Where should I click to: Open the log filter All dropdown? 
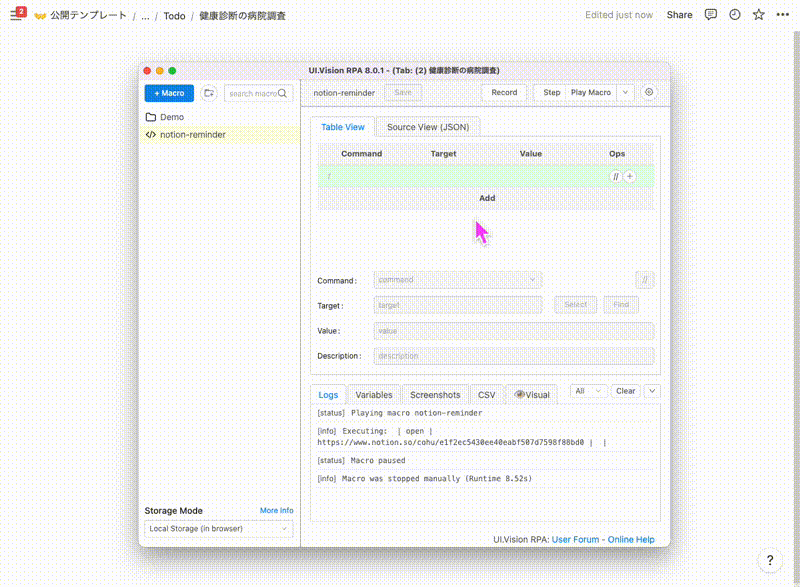click(x=588, y=391)
